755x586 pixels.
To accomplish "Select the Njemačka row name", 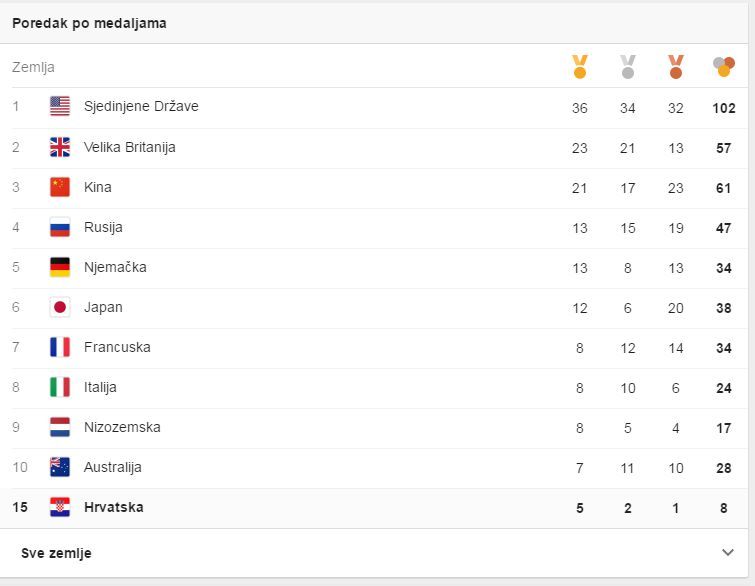I will point(115,267).
